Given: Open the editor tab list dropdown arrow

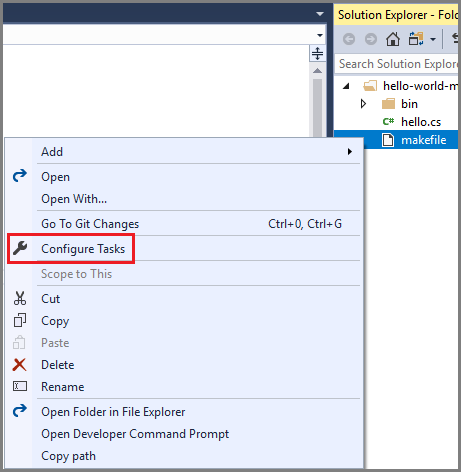Looking at the screenshot, I should (320, 14).
